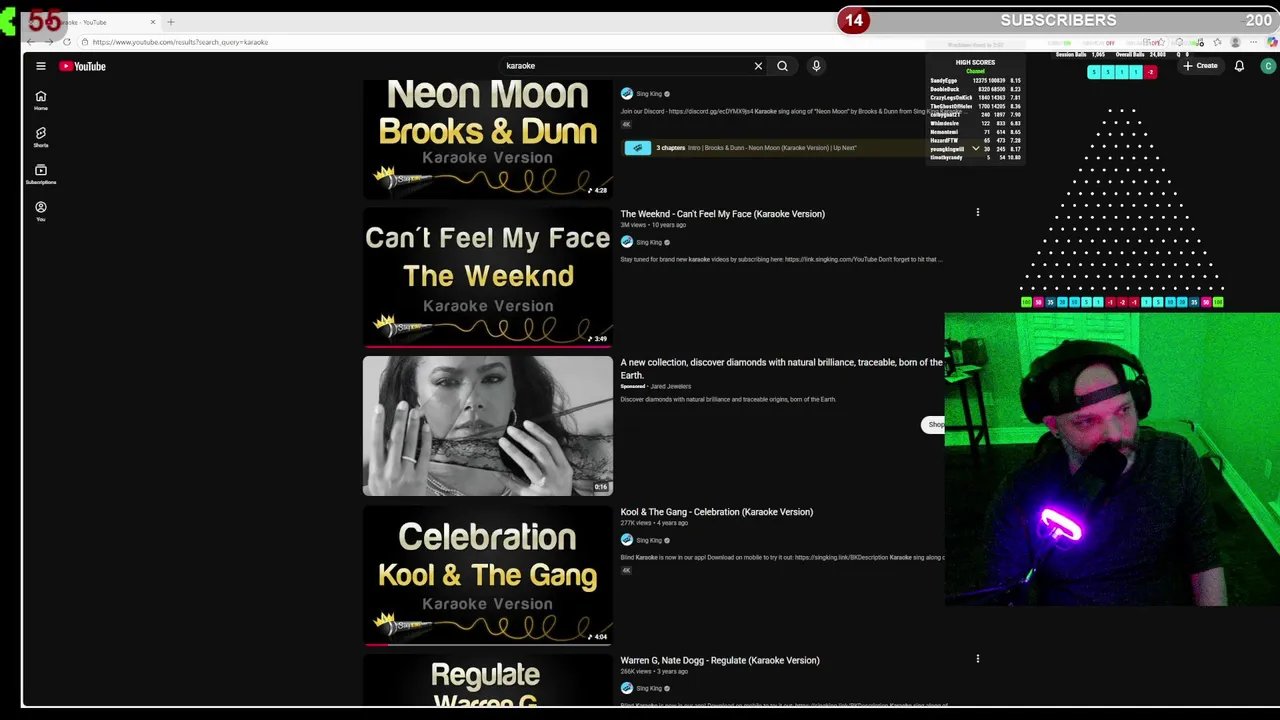
Task: Expand the 3 chapters chevron
Action: tap(975, 148)
